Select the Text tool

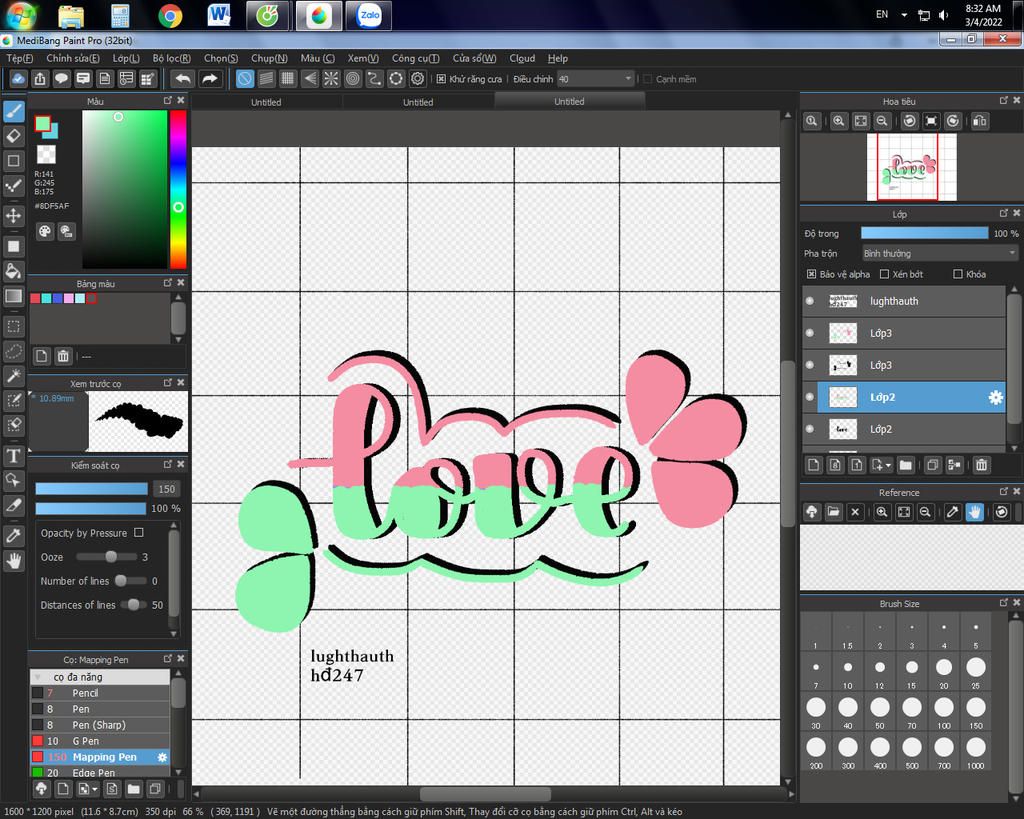(x=14, y=455)
